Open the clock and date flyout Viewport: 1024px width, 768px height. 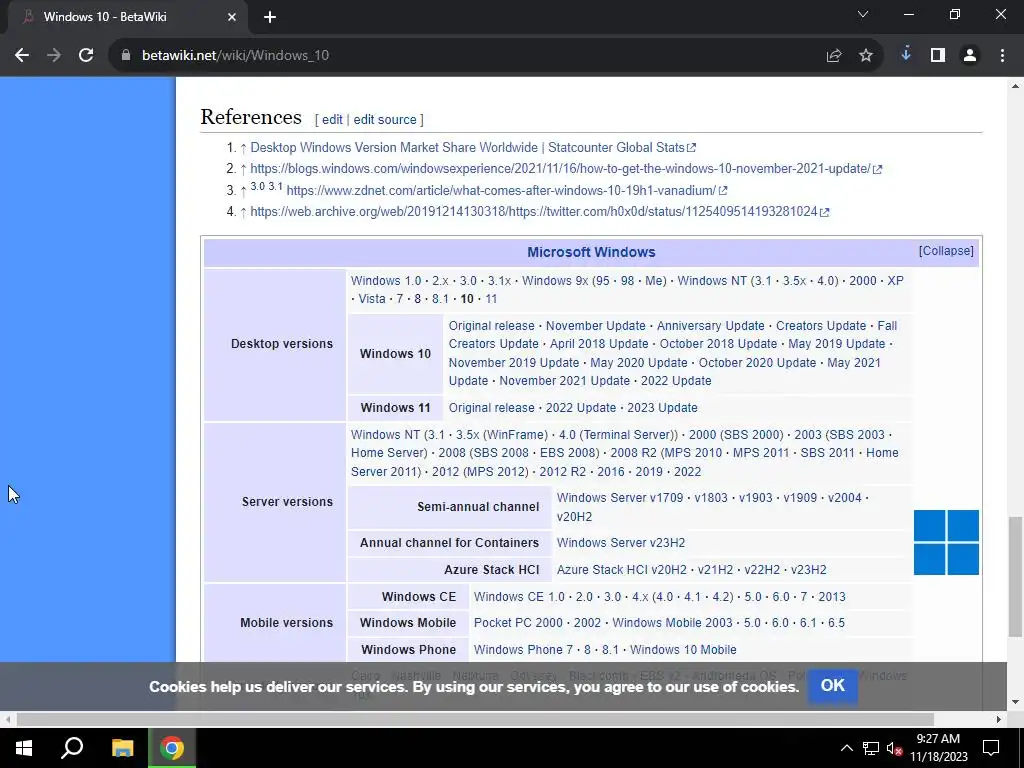pyautogui.click(x=938, y=748)
